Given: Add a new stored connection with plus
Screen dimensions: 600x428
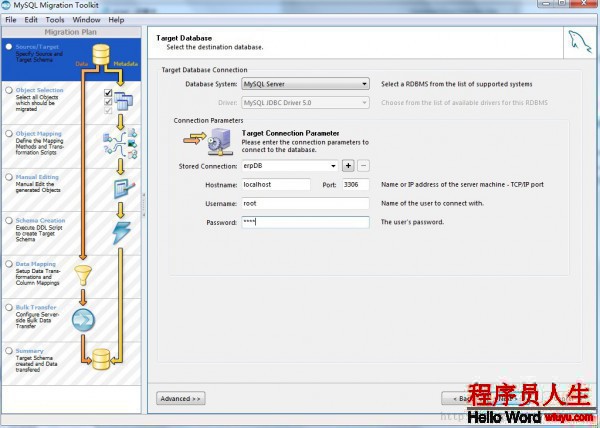Looking at the screenshot, I should (348, 166).
